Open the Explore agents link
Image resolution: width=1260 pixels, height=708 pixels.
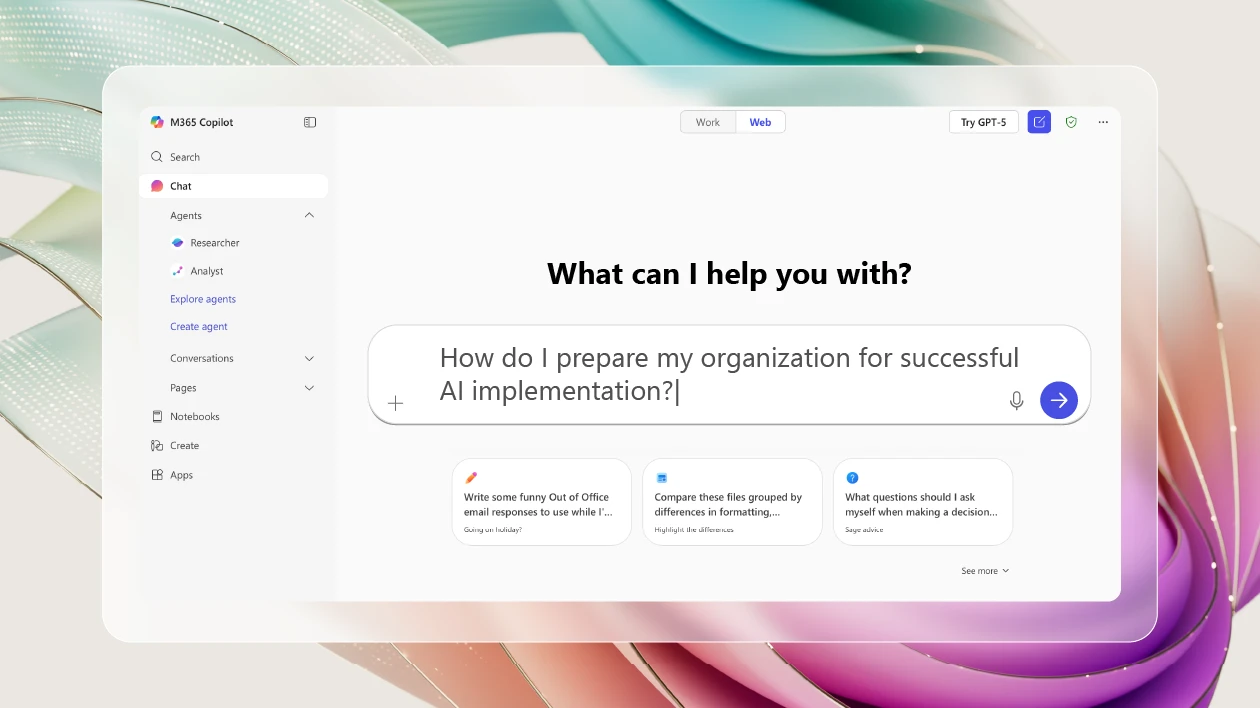point(203,298)
